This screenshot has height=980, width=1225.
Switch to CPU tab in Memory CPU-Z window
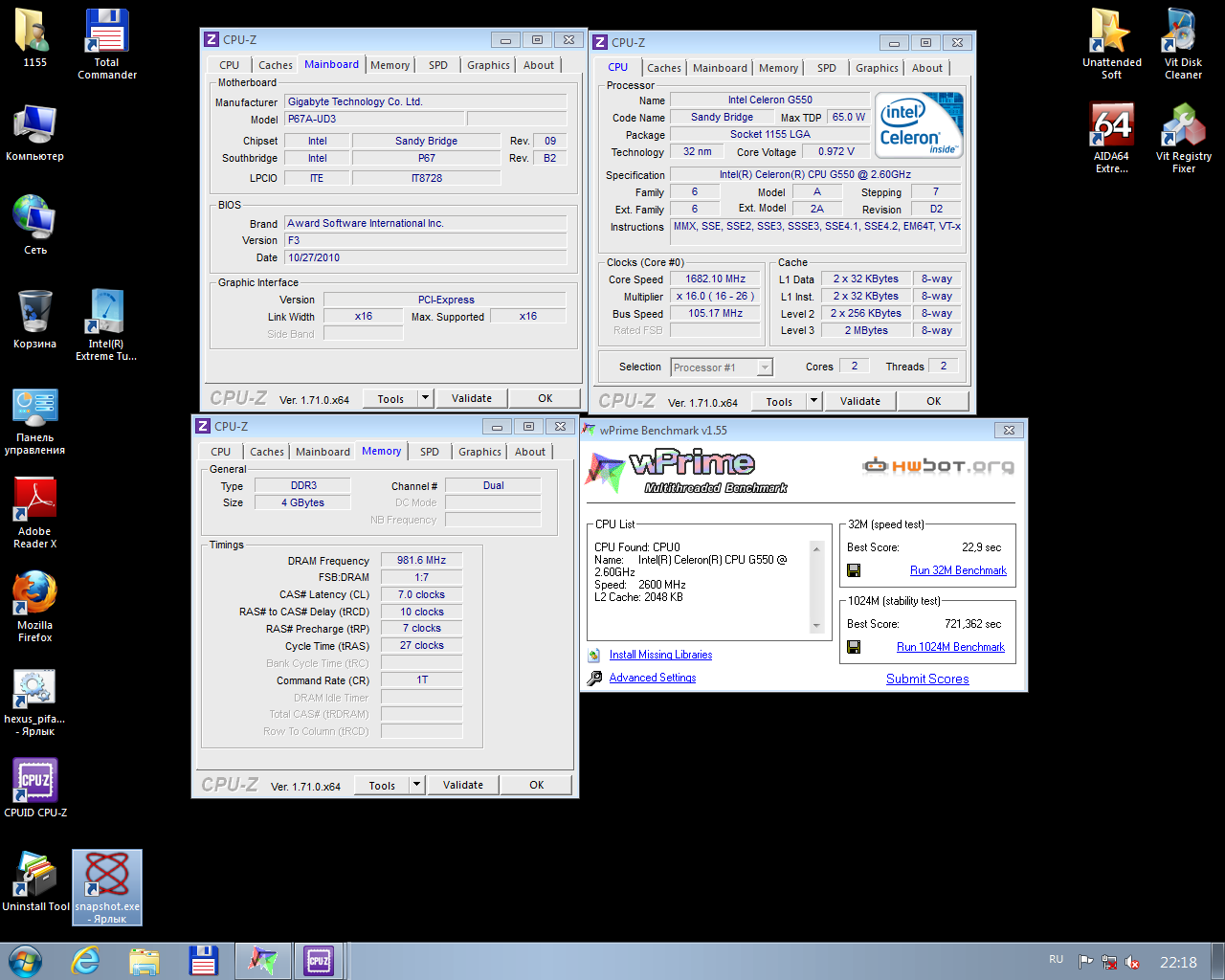tap(221, 452)
